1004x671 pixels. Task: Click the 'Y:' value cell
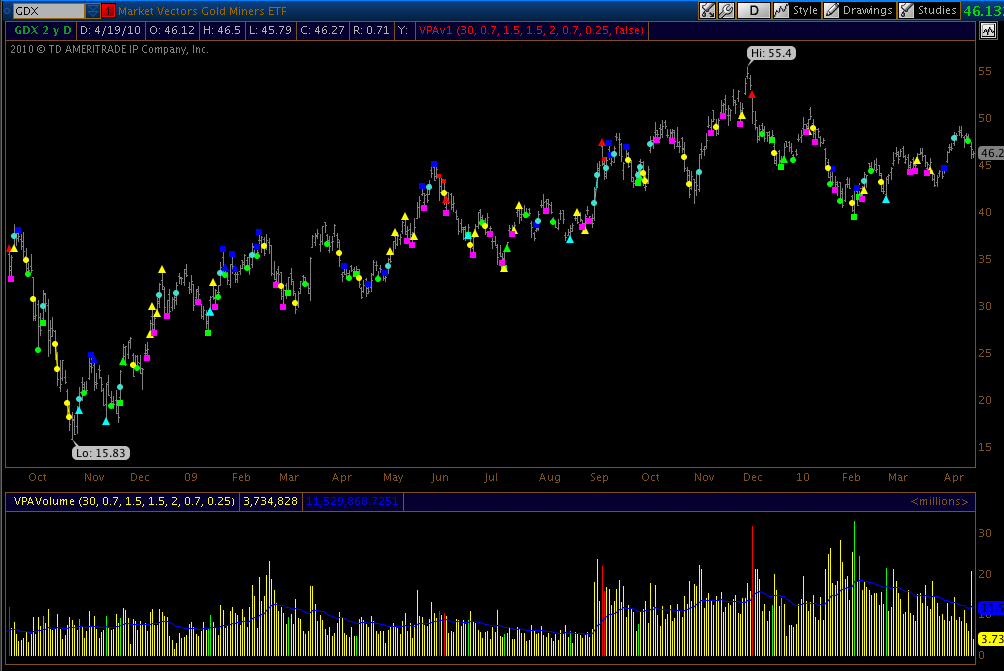click(403, 30)
